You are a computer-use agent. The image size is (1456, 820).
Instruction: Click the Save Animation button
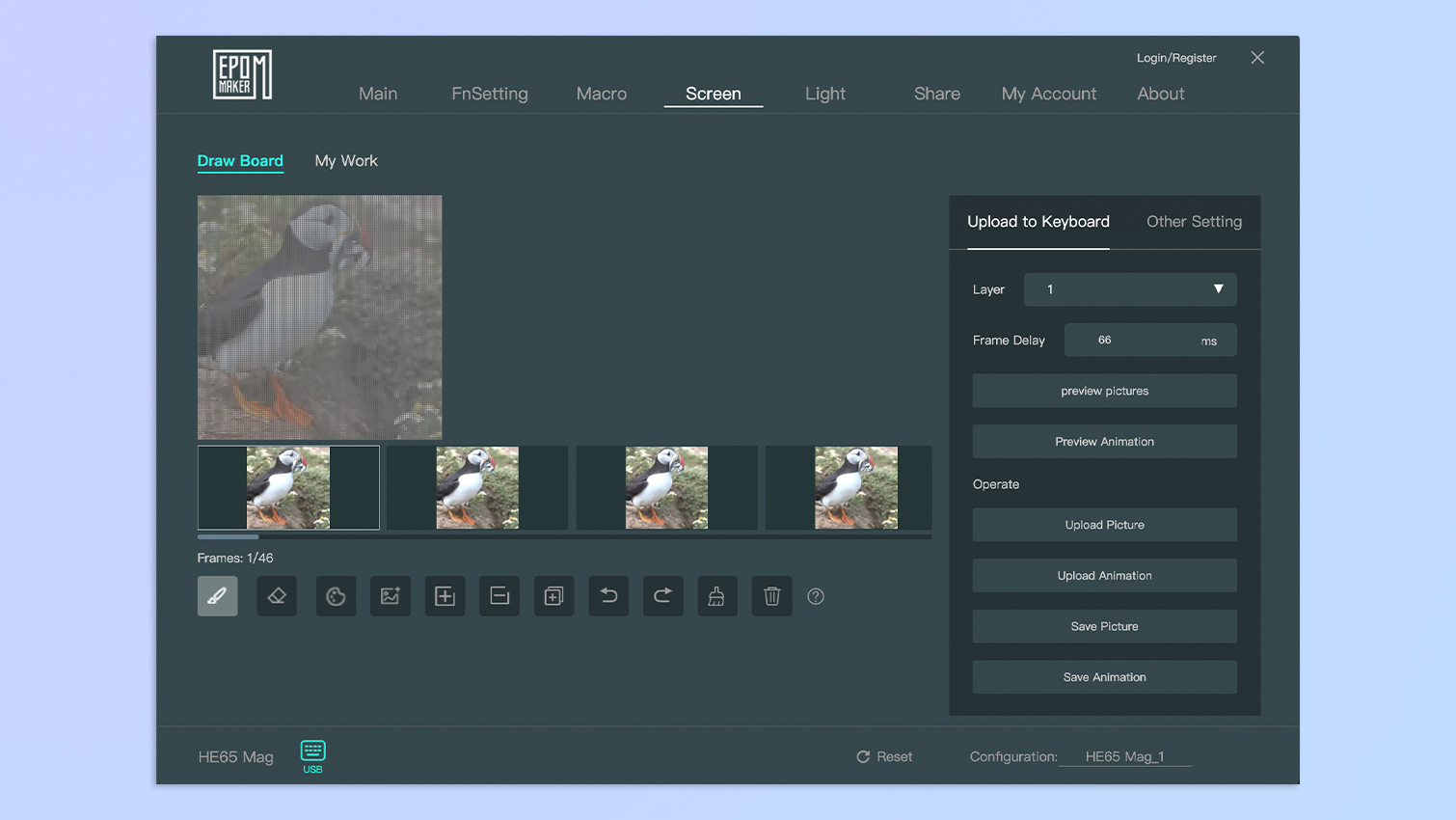click(1104, 677)
